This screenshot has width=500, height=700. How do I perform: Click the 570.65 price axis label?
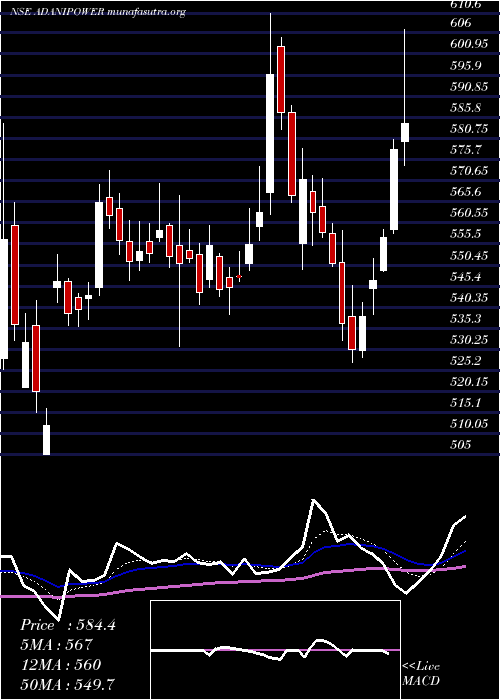coord(469,171)
